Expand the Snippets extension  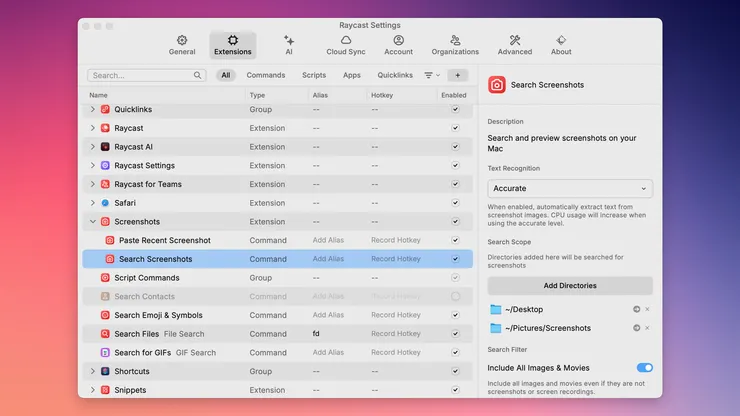point(92,390)
